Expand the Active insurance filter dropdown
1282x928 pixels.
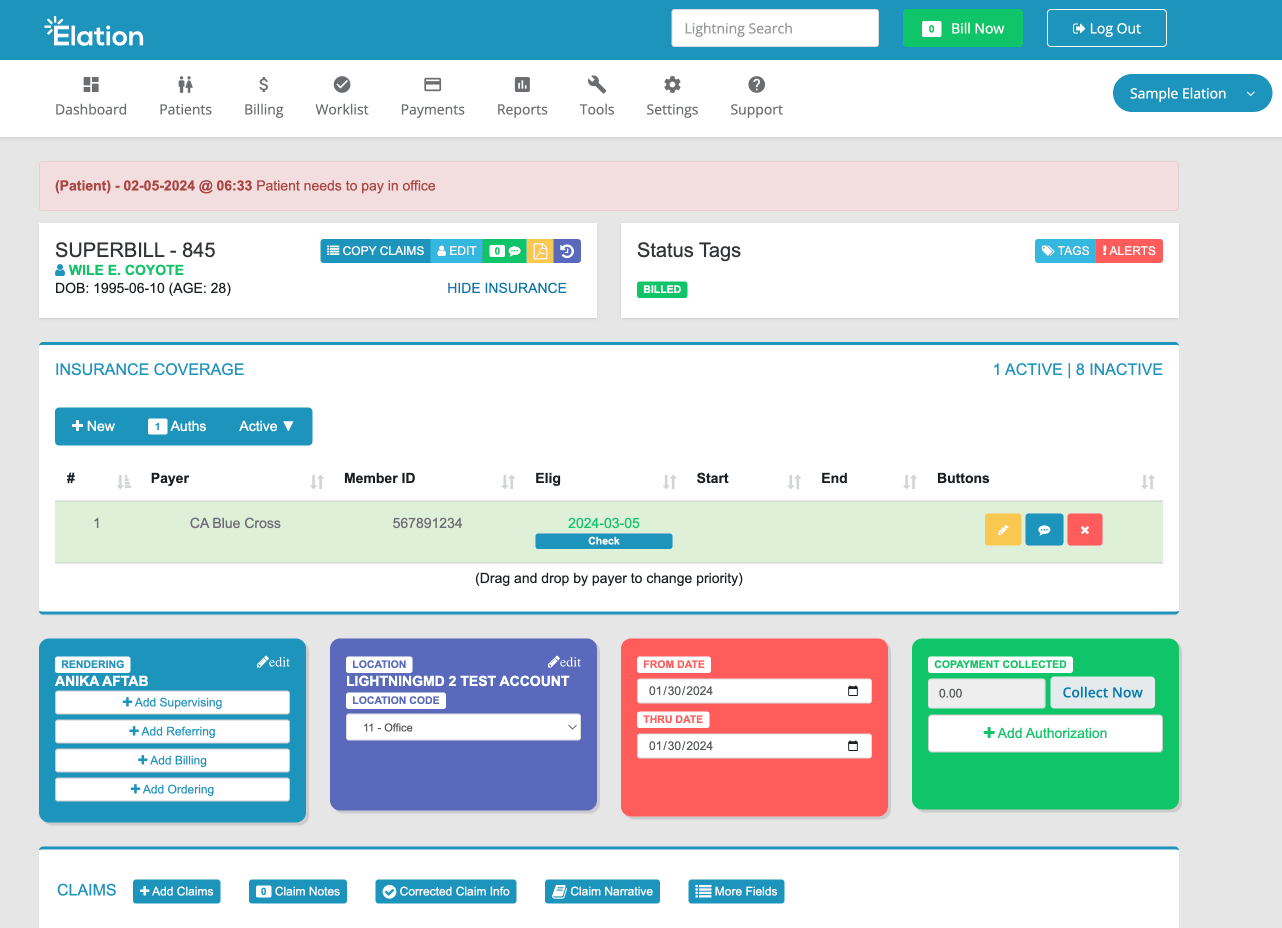(x=266, y=426)
